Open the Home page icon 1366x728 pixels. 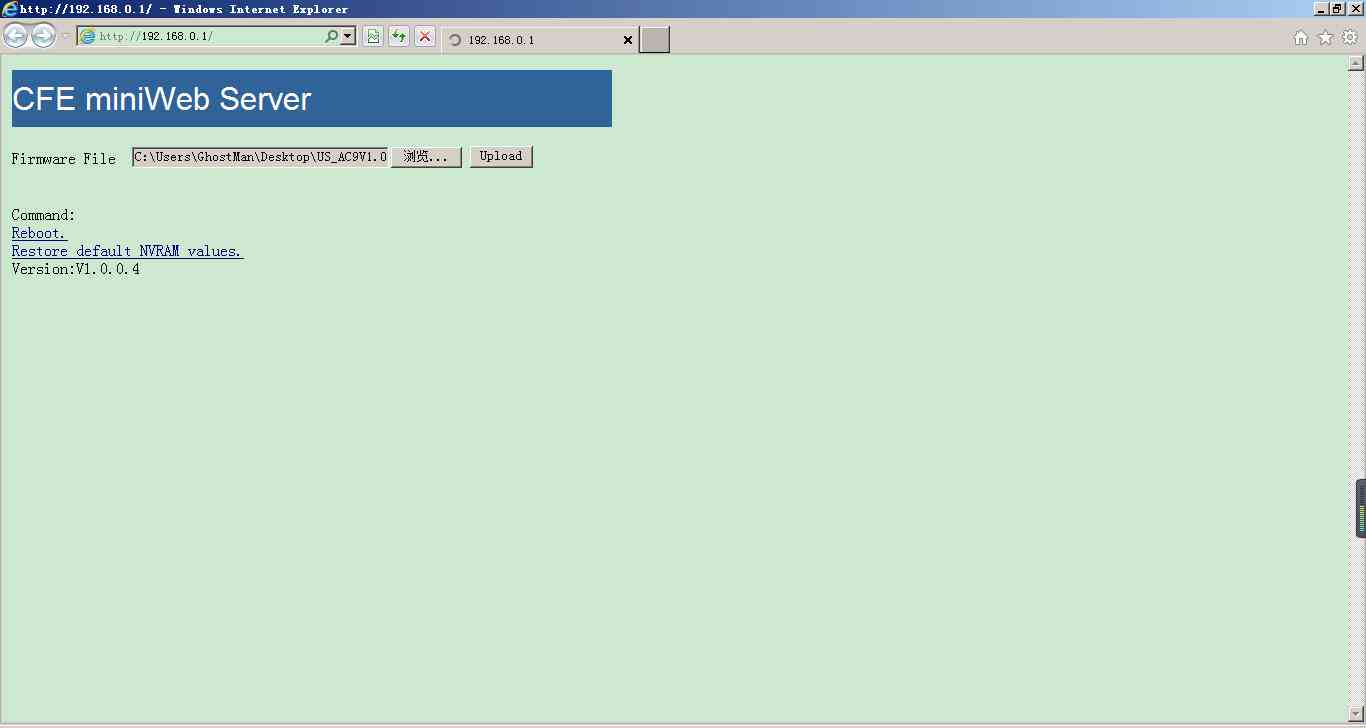(1301, 38)
